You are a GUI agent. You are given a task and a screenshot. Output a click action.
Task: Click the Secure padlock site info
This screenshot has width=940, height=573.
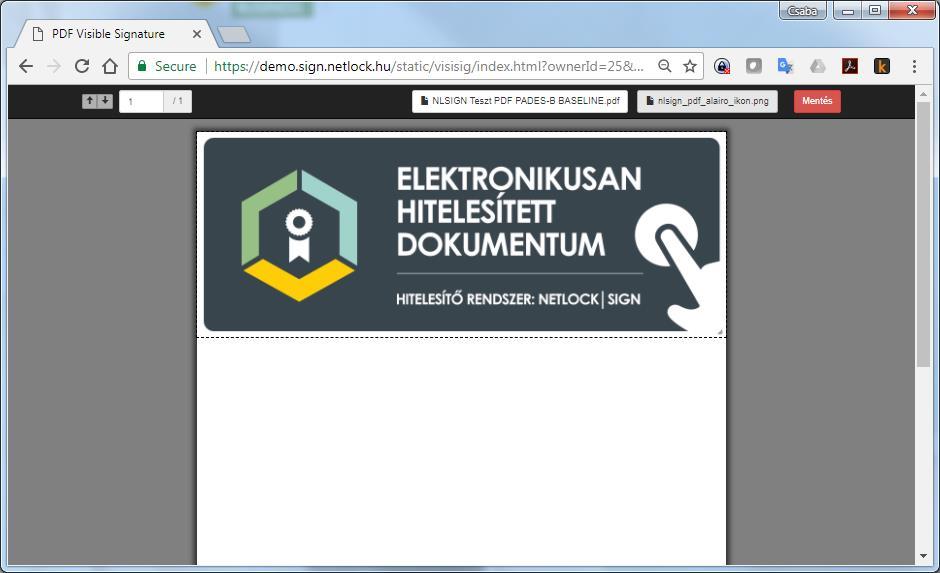pos(167,66)
